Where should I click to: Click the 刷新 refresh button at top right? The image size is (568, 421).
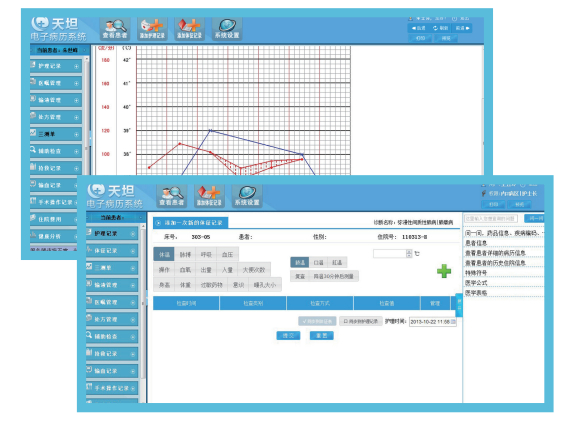(440, 28)
